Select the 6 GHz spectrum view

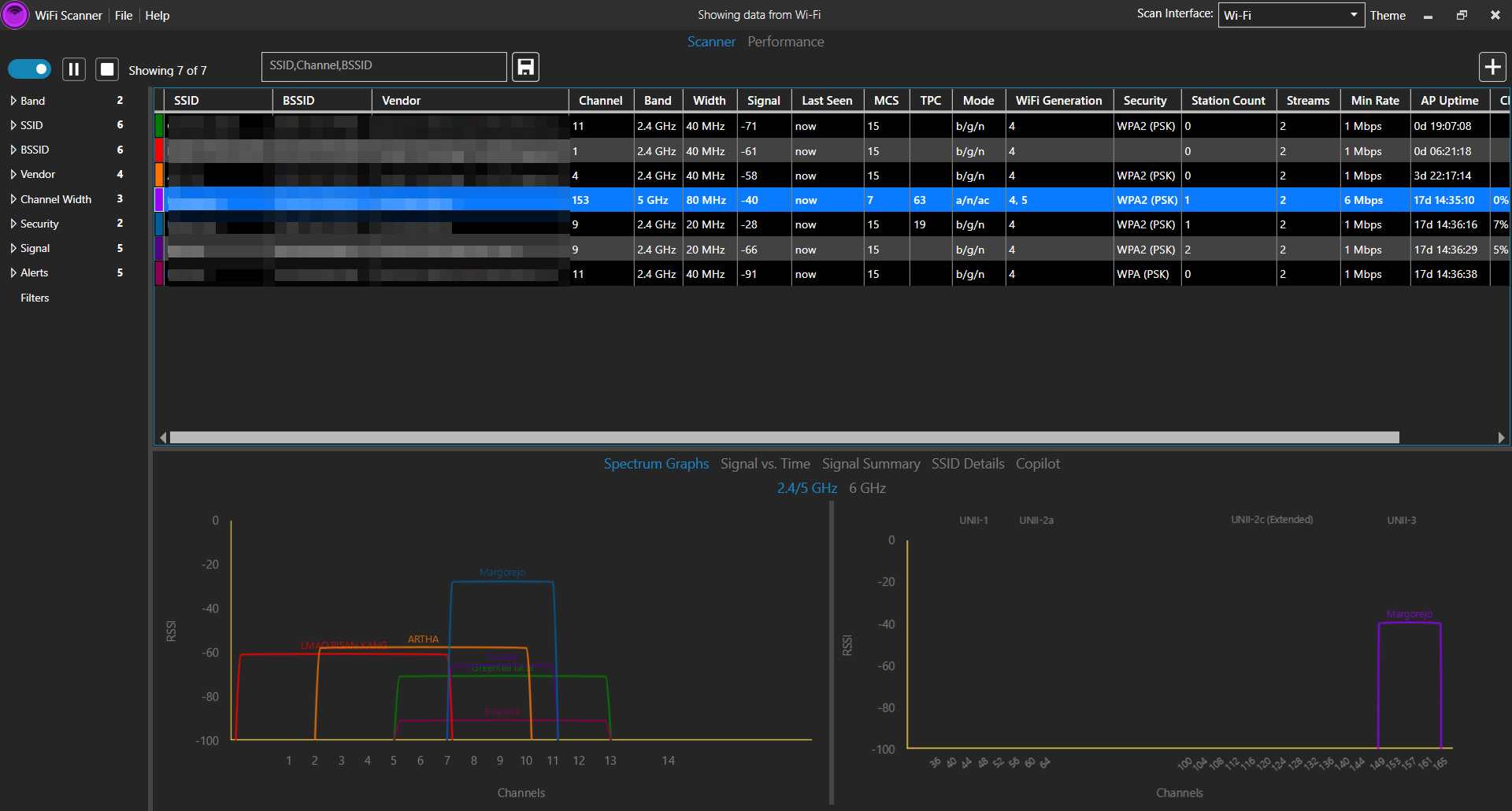click(868, 488)
